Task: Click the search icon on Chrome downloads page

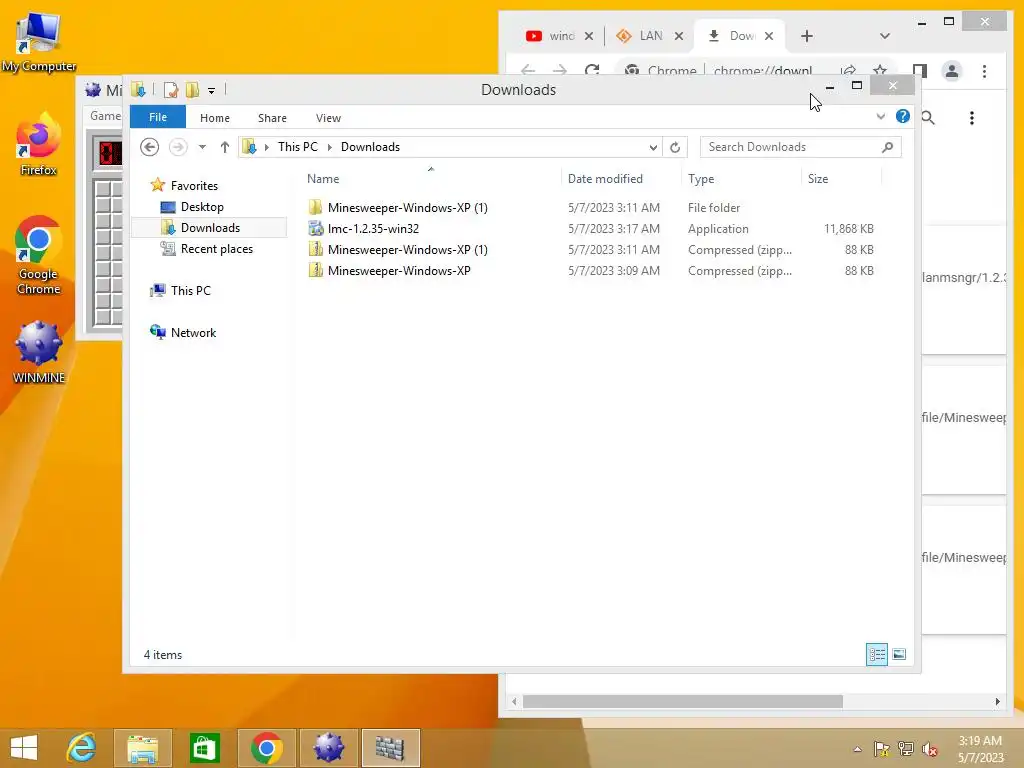Action: (928, 118)
